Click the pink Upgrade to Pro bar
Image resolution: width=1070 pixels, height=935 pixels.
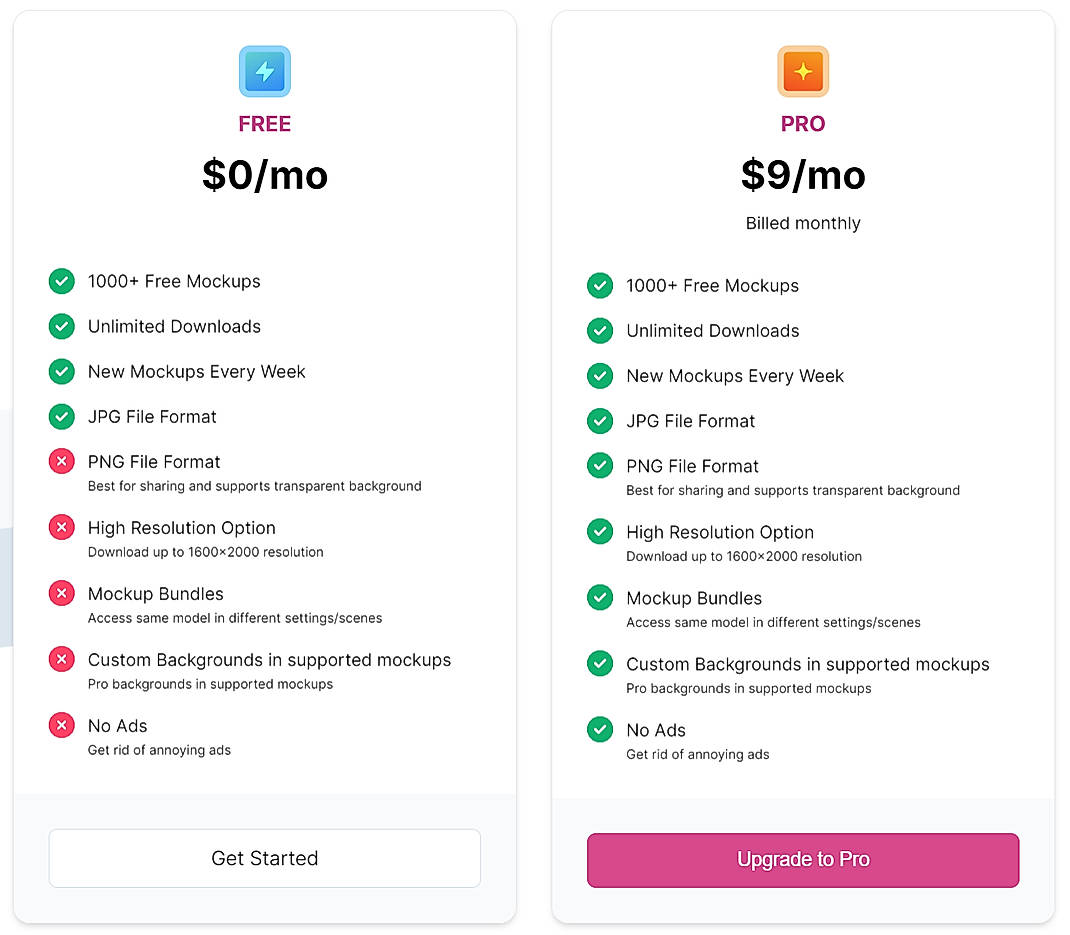tap(803, 859)
